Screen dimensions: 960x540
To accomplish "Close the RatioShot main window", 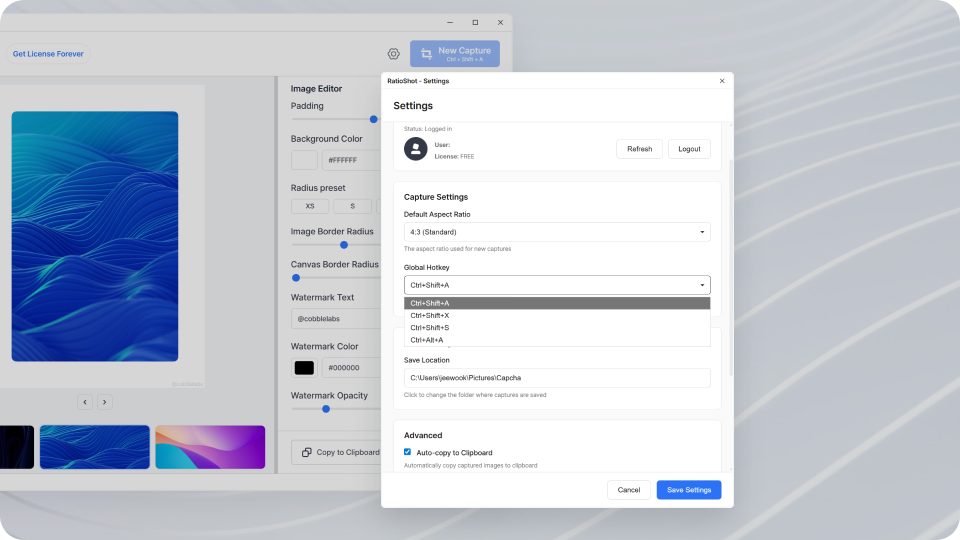I will pyautogui.click(x=500, y=23).
